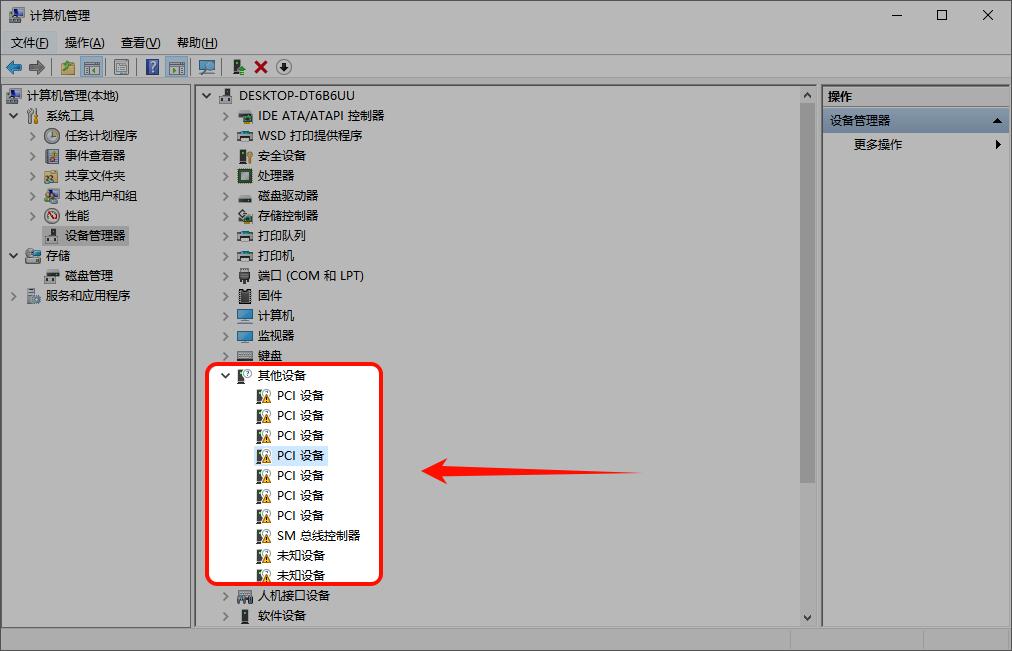This screenshot has height=651, width=1012.
Task: Collapse the 其他设备 category
Action: pos(226,376)
